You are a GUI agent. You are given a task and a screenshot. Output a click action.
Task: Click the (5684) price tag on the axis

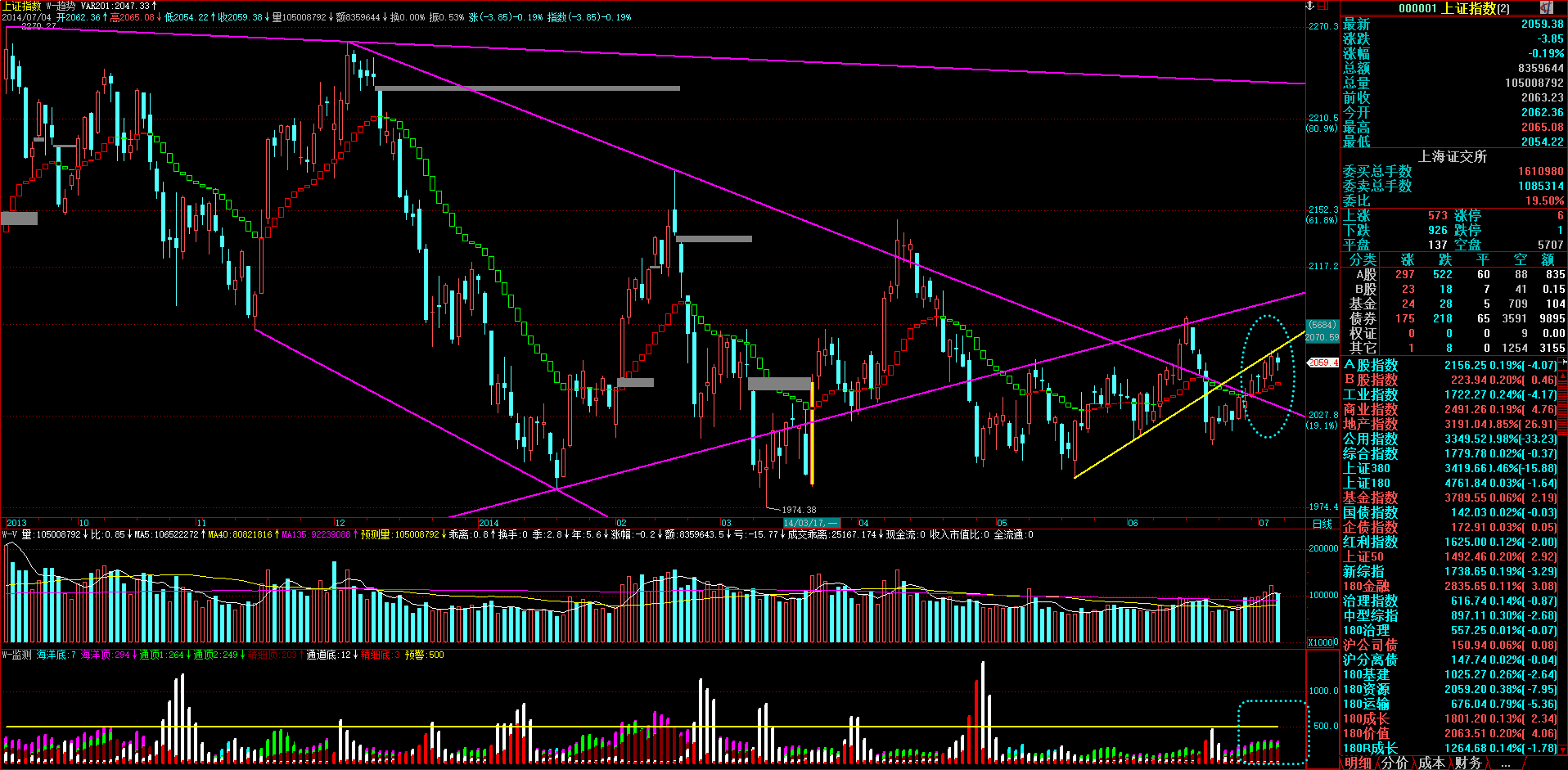[1322, 325]
